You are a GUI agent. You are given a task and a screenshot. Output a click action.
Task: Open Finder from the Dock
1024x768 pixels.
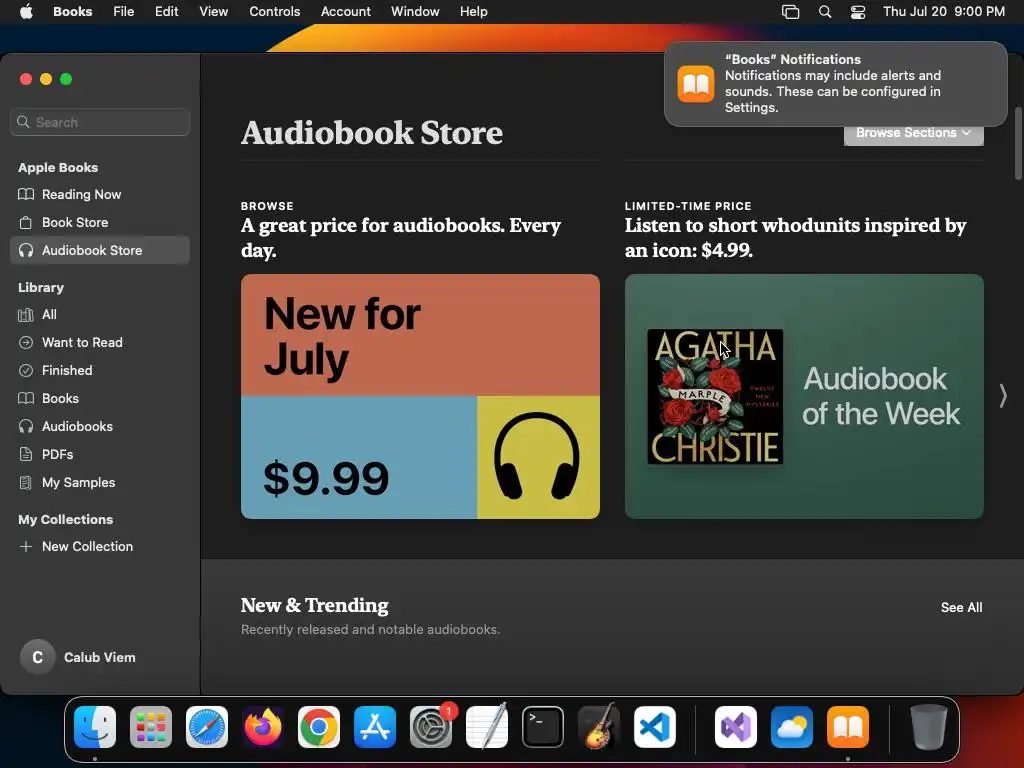95,727
